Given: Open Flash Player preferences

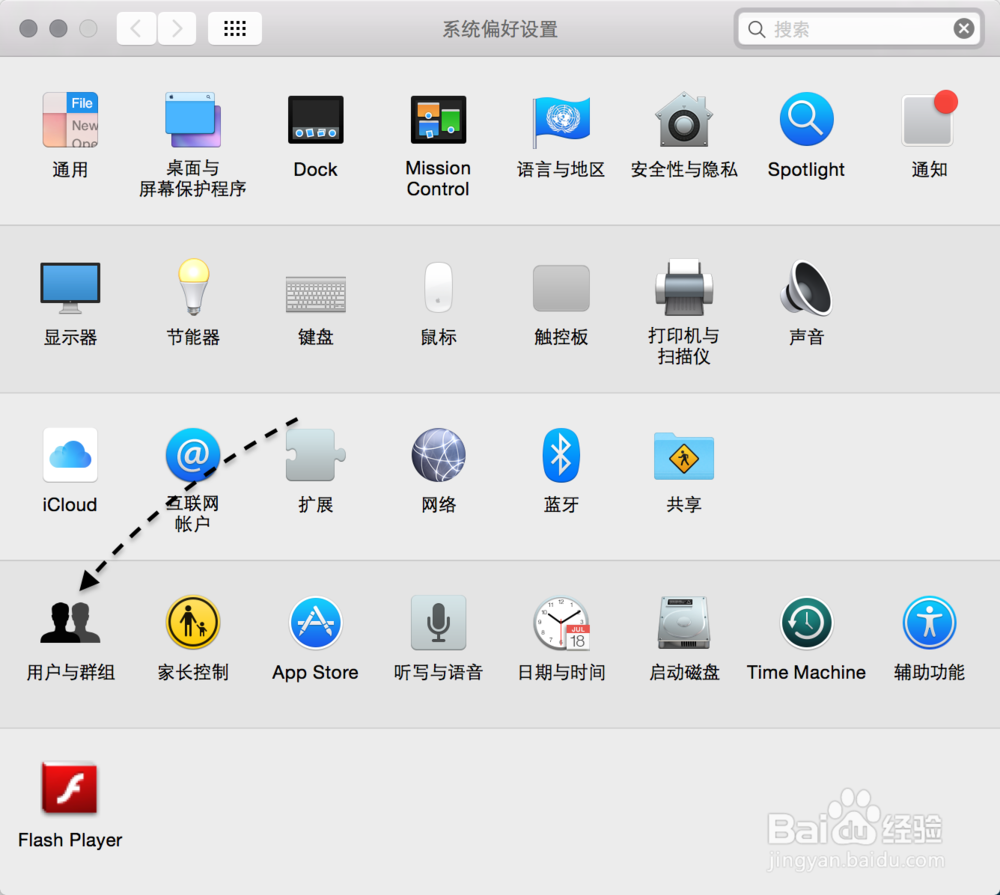Looking at the screenshot, I should (x=70, y=790).
